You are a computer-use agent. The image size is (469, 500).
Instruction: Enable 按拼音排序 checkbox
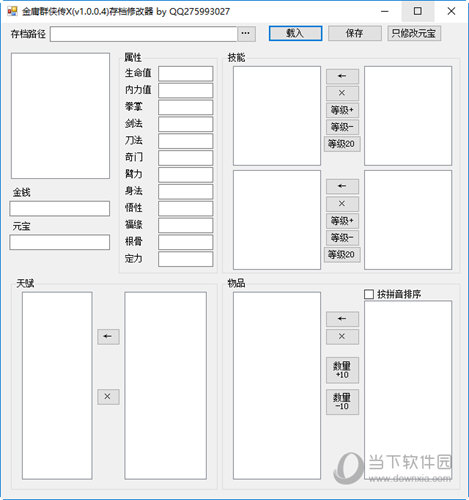pyautogui.click(x=369, y=294)
